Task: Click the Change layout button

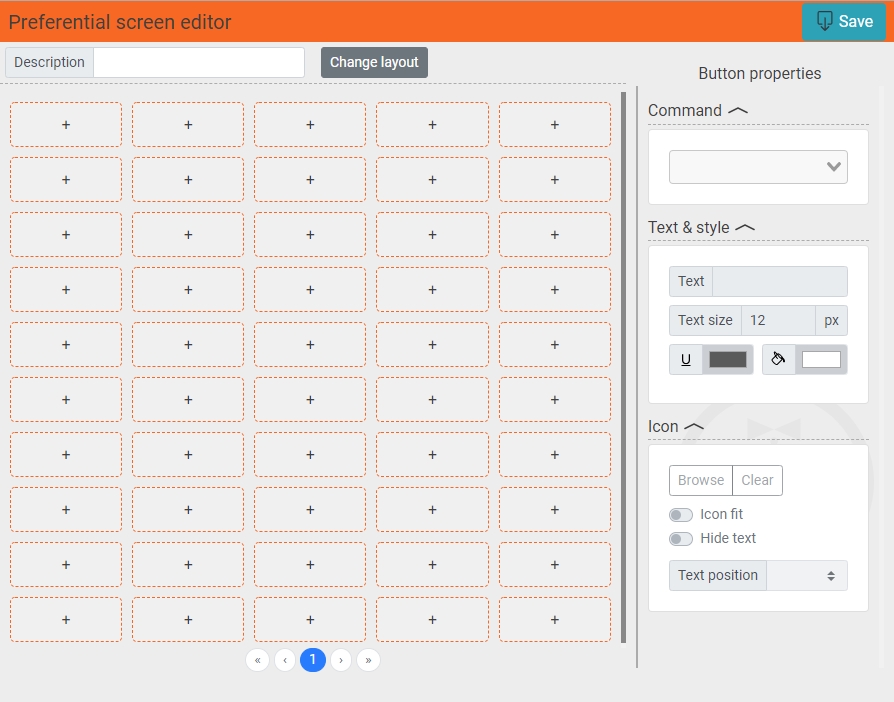Action: tap(374, 62)
